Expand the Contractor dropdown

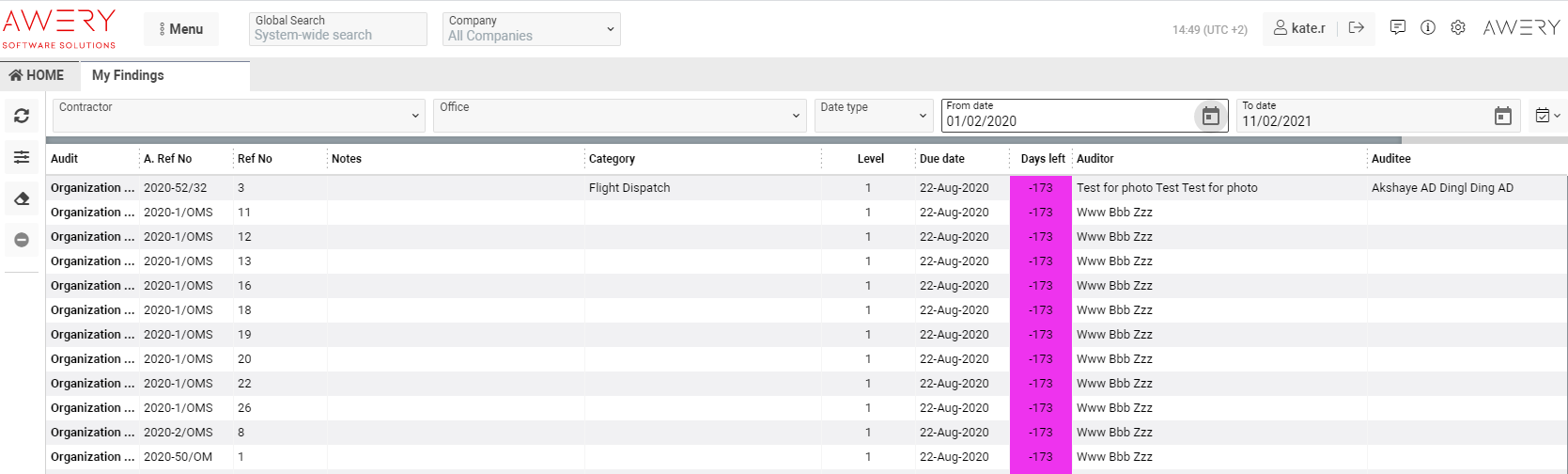click(239, 116)
